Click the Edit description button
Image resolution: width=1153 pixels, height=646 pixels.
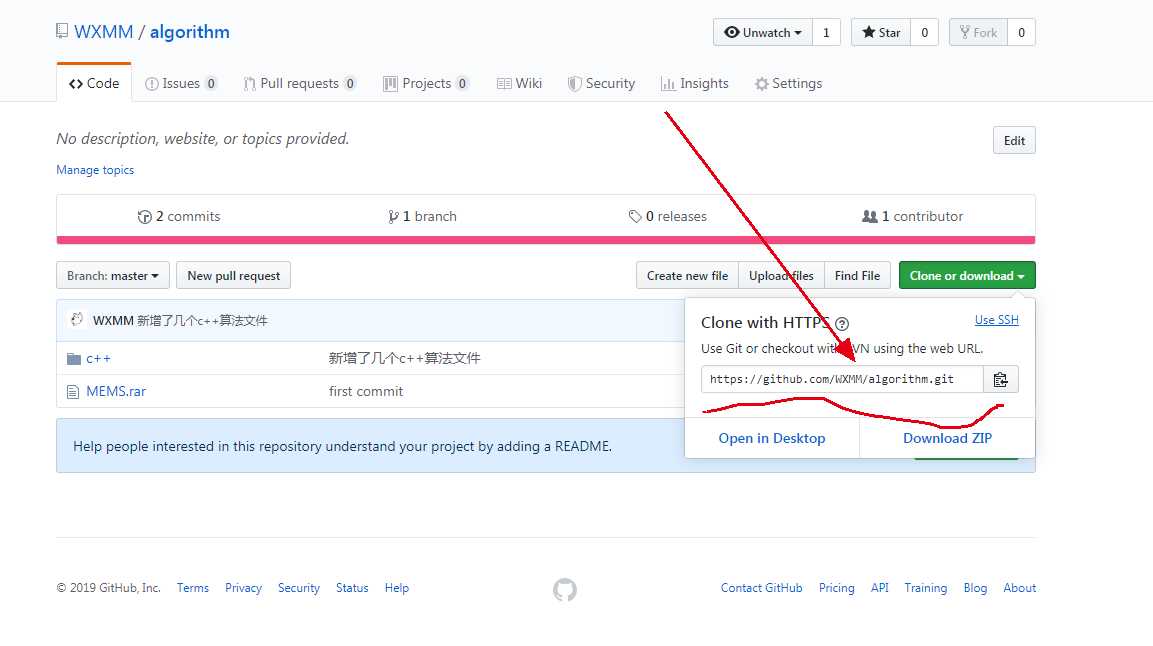point(1014,140)
